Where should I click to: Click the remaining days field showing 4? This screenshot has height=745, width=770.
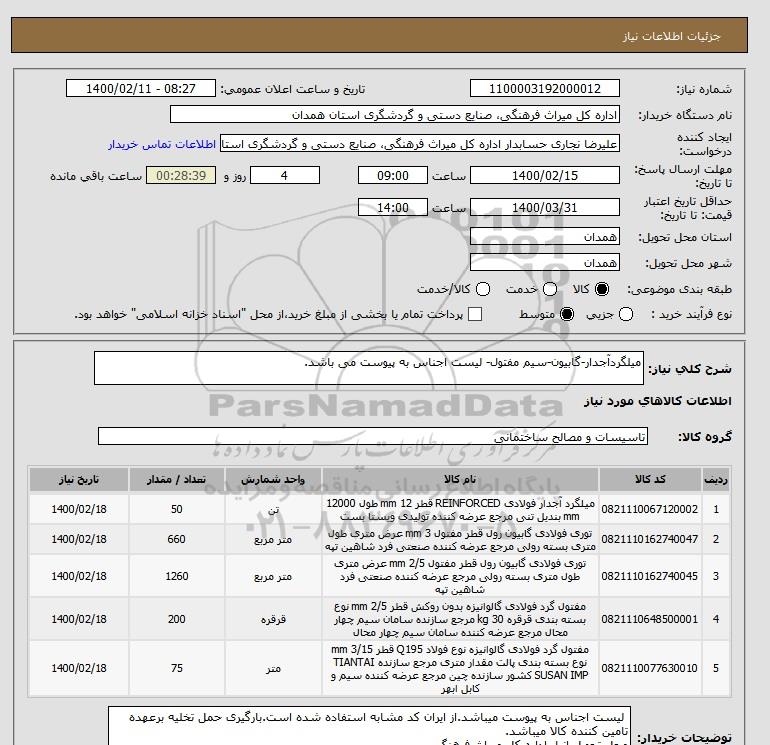285,175
